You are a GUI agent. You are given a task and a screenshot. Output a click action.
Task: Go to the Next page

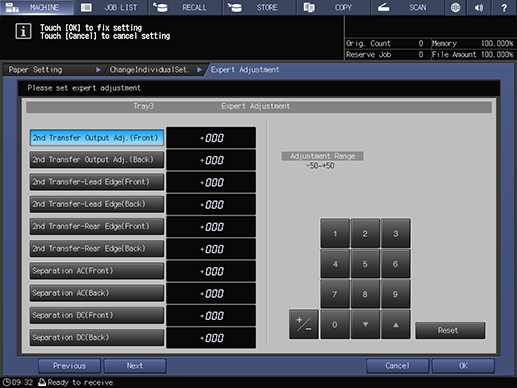click(x=135, y=366)
